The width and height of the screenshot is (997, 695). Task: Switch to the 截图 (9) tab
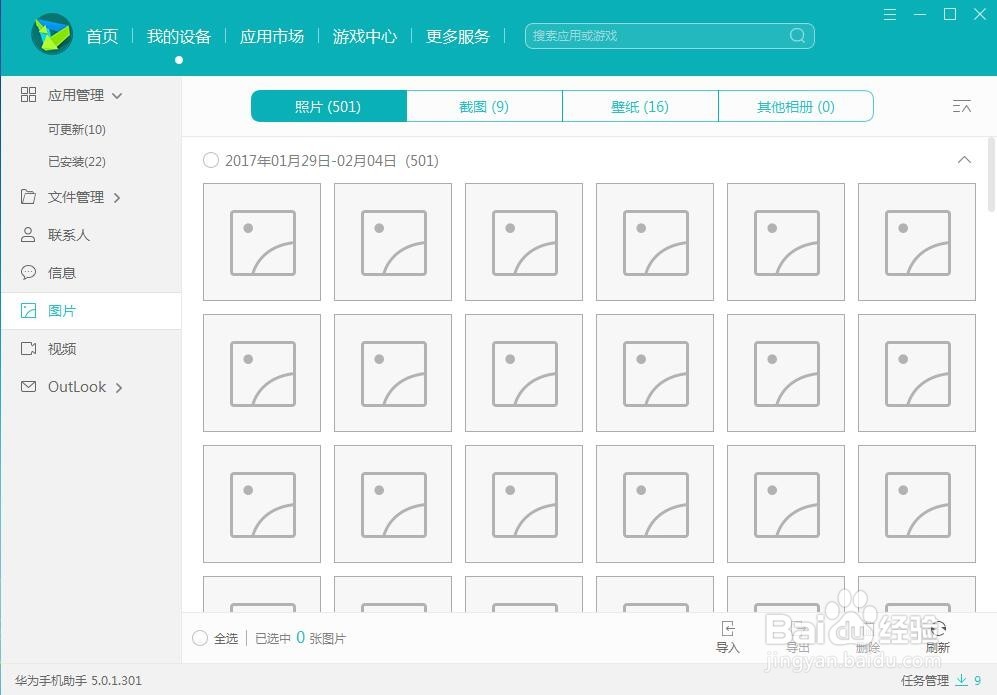485,106
